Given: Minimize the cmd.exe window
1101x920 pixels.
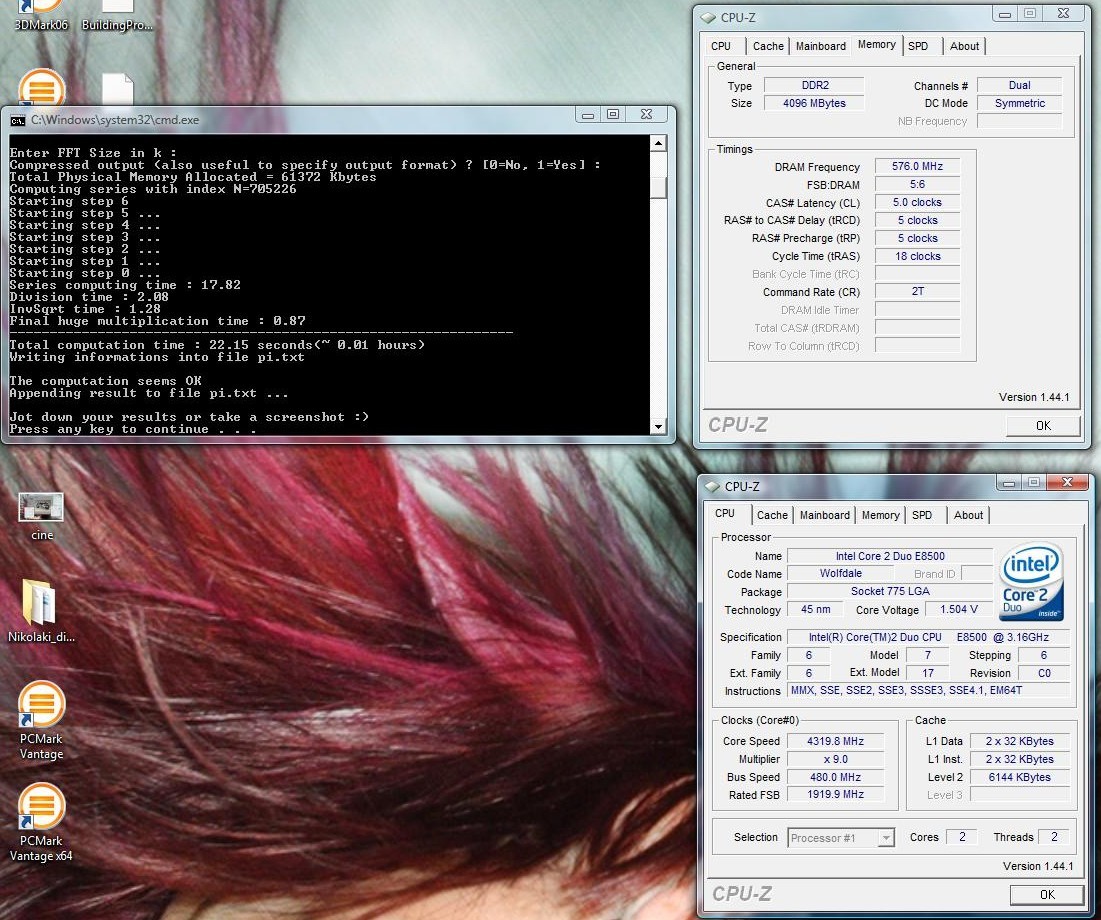Looking at the screenshot, I should 588,114.
